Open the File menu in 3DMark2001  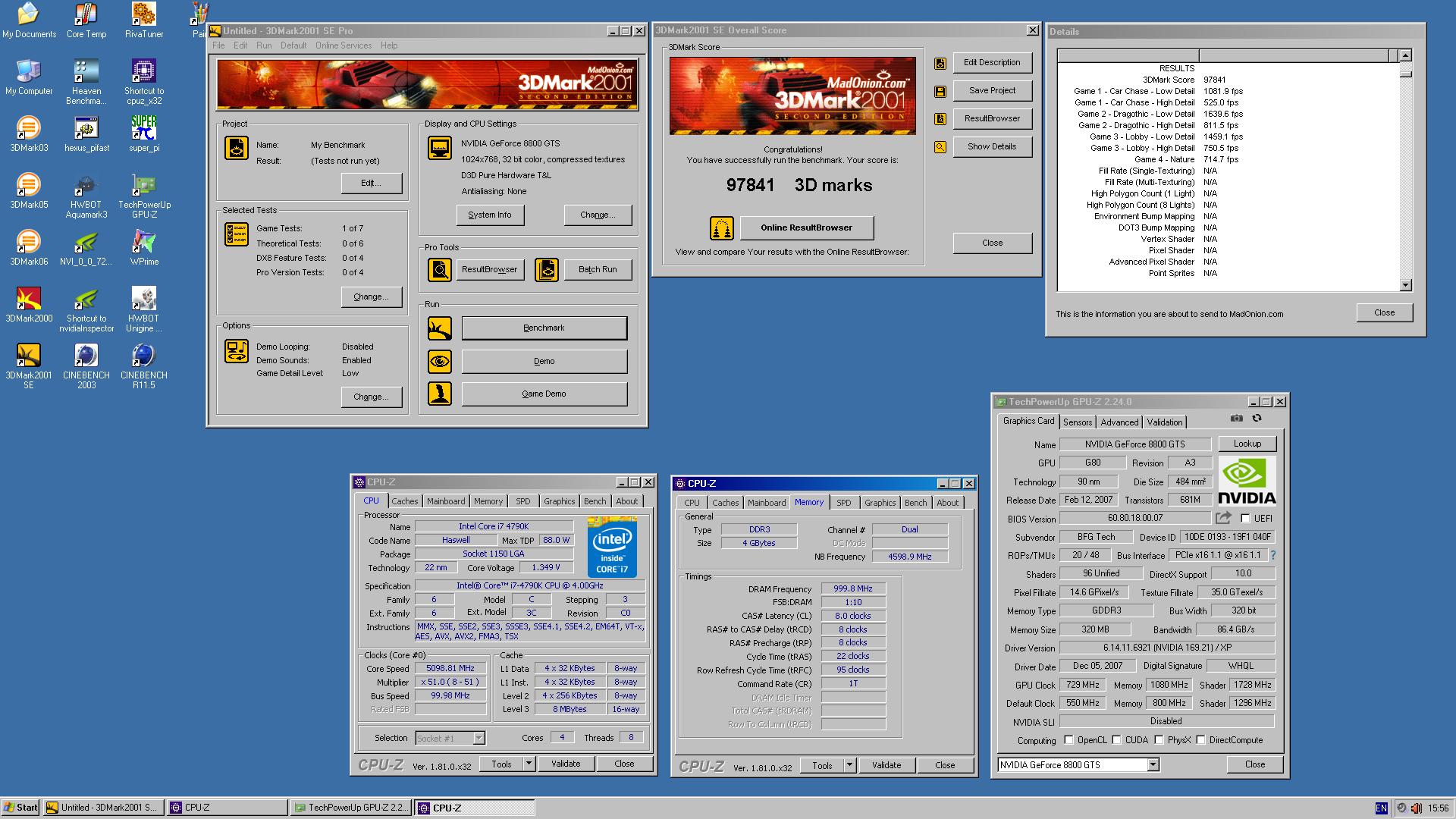(x=218, y=45)
